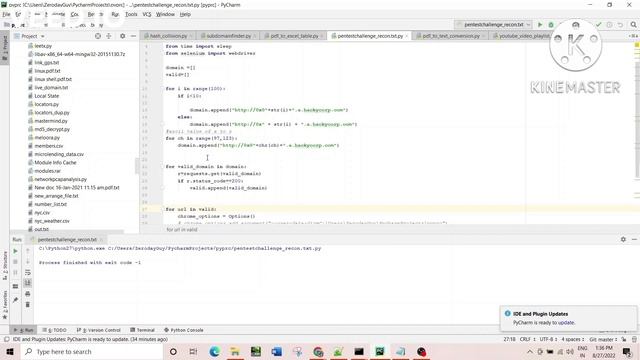
Task: Print the Run console output
Action: point(28,294)
